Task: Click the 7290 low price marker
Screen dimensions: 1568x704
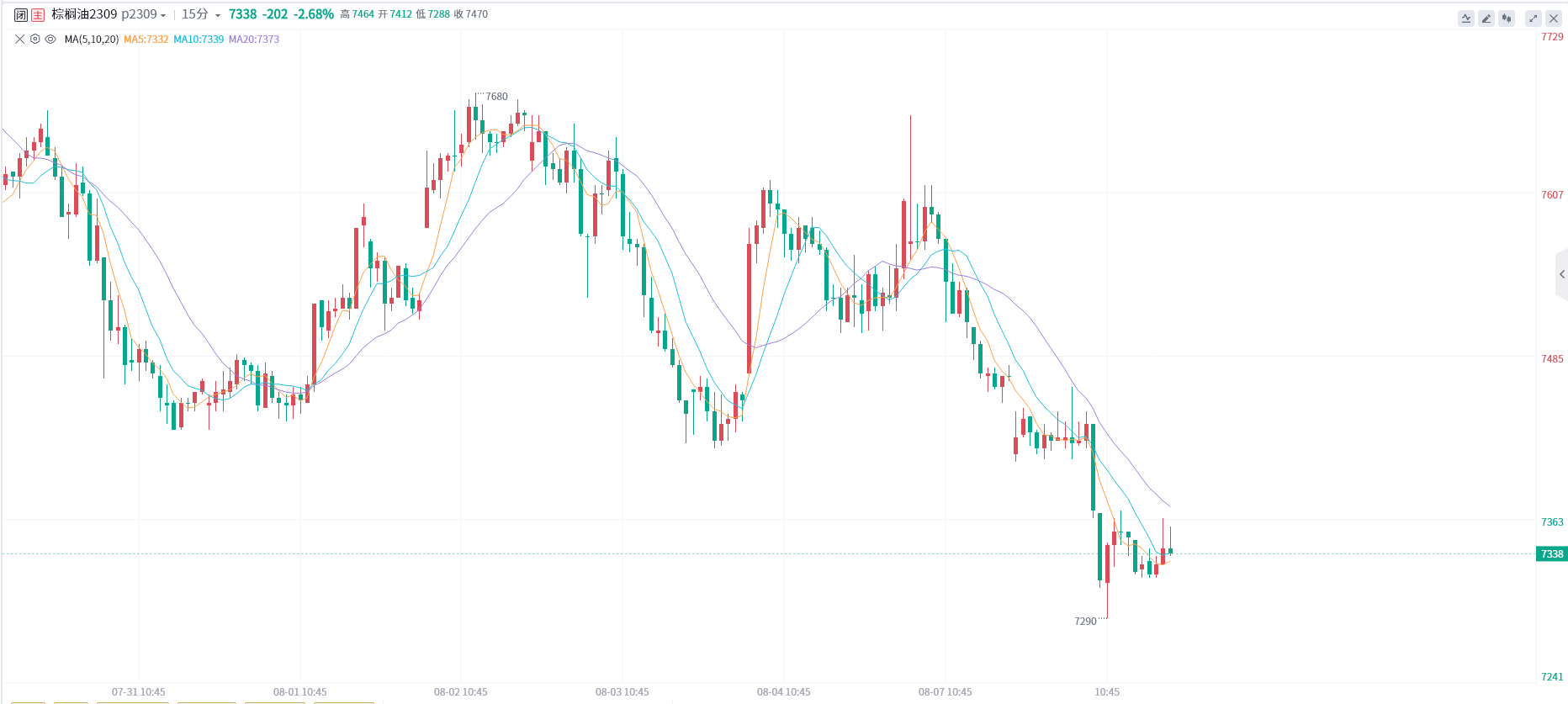Action: coord(1085,622)
